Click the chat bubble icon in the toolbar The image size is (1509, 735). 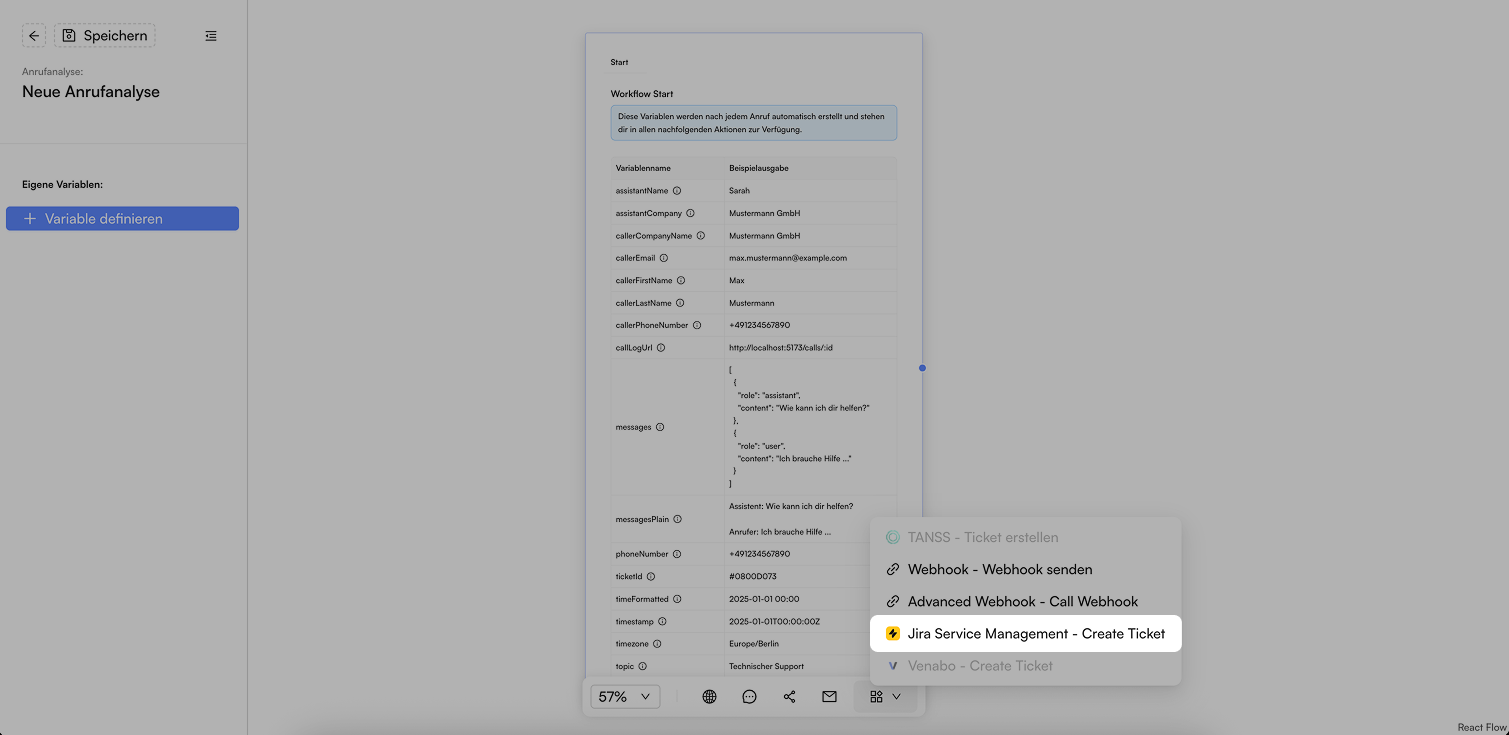pyautogui.click(x=749, y=697)
